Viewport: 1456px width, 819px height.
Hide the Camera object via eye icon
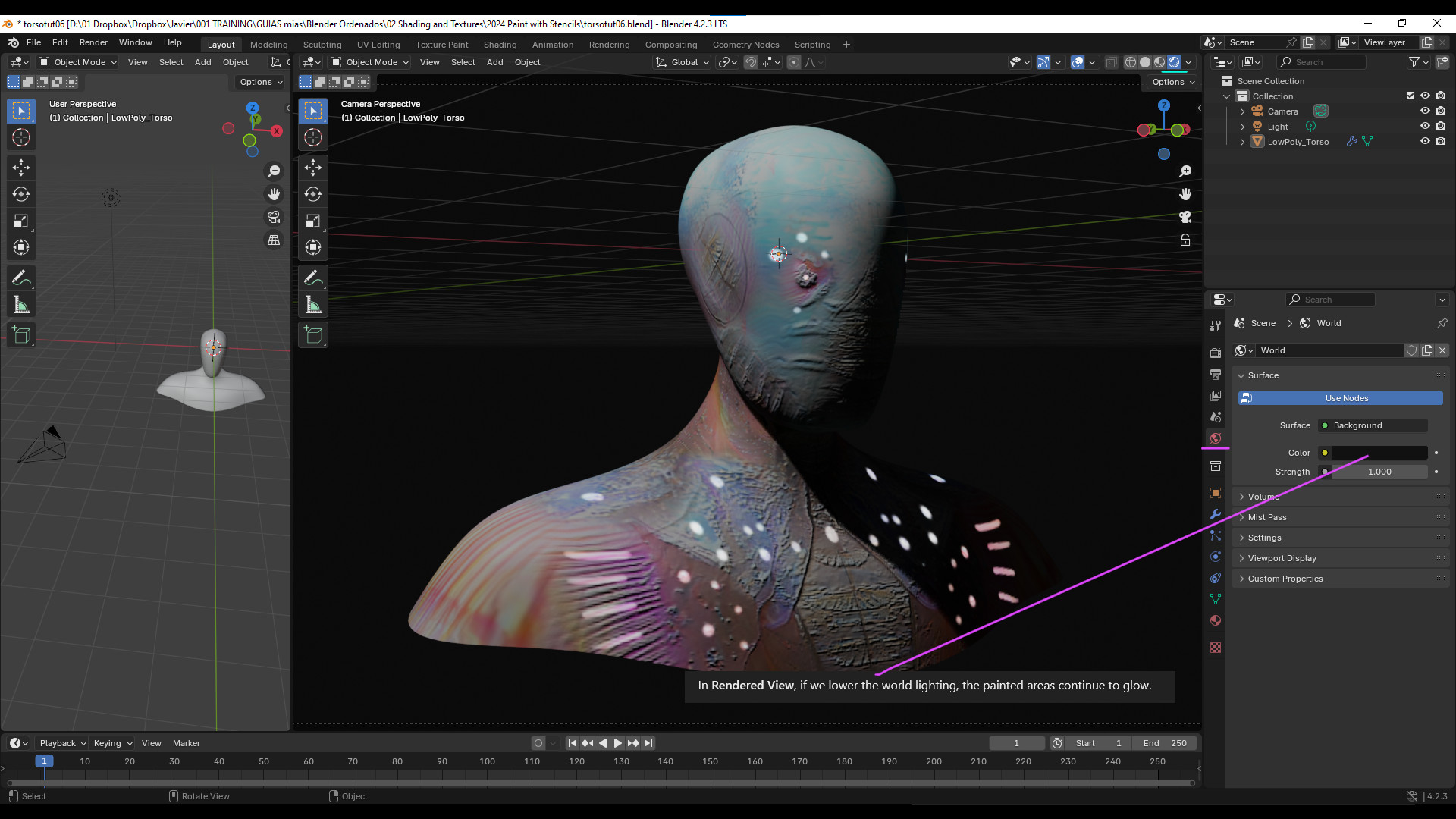click(x=1425, y=111)
